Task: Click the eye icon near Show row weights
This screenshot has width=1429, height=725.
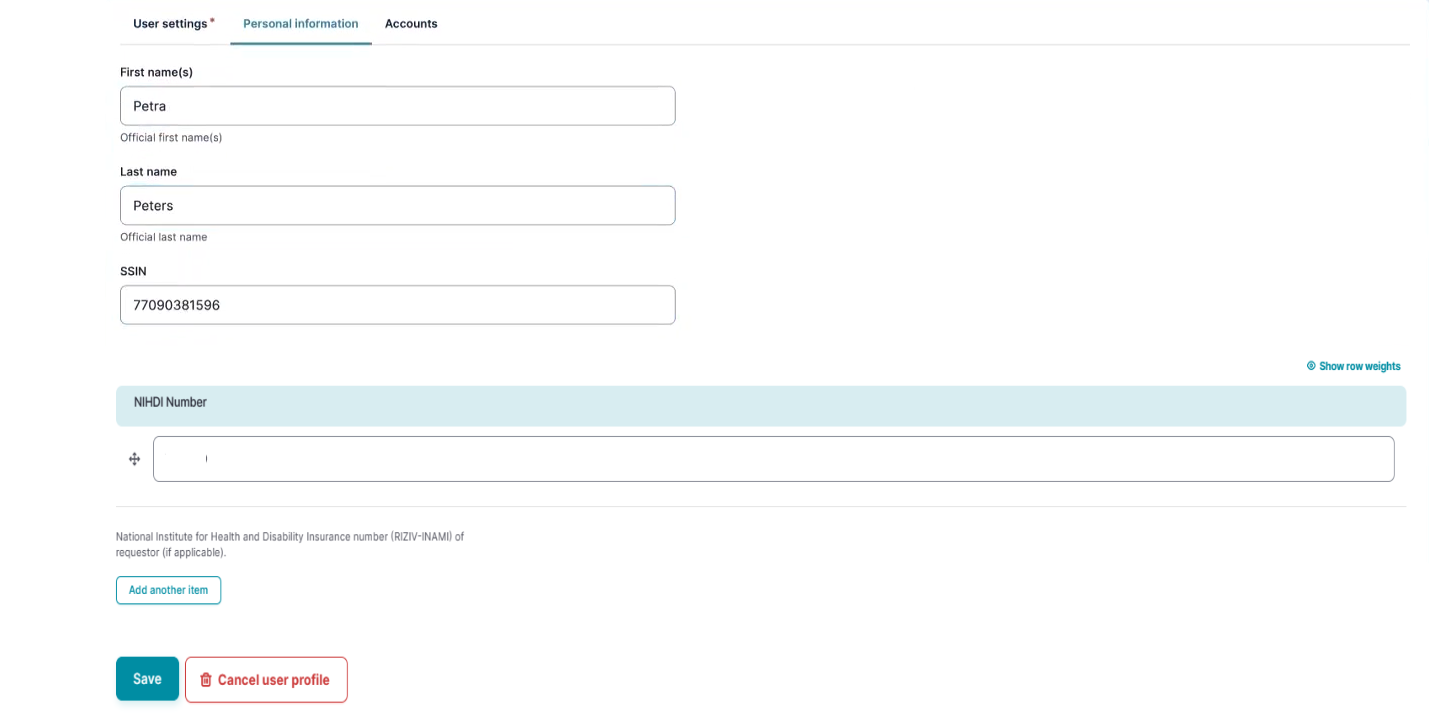Action: [x=1311, y=366]
